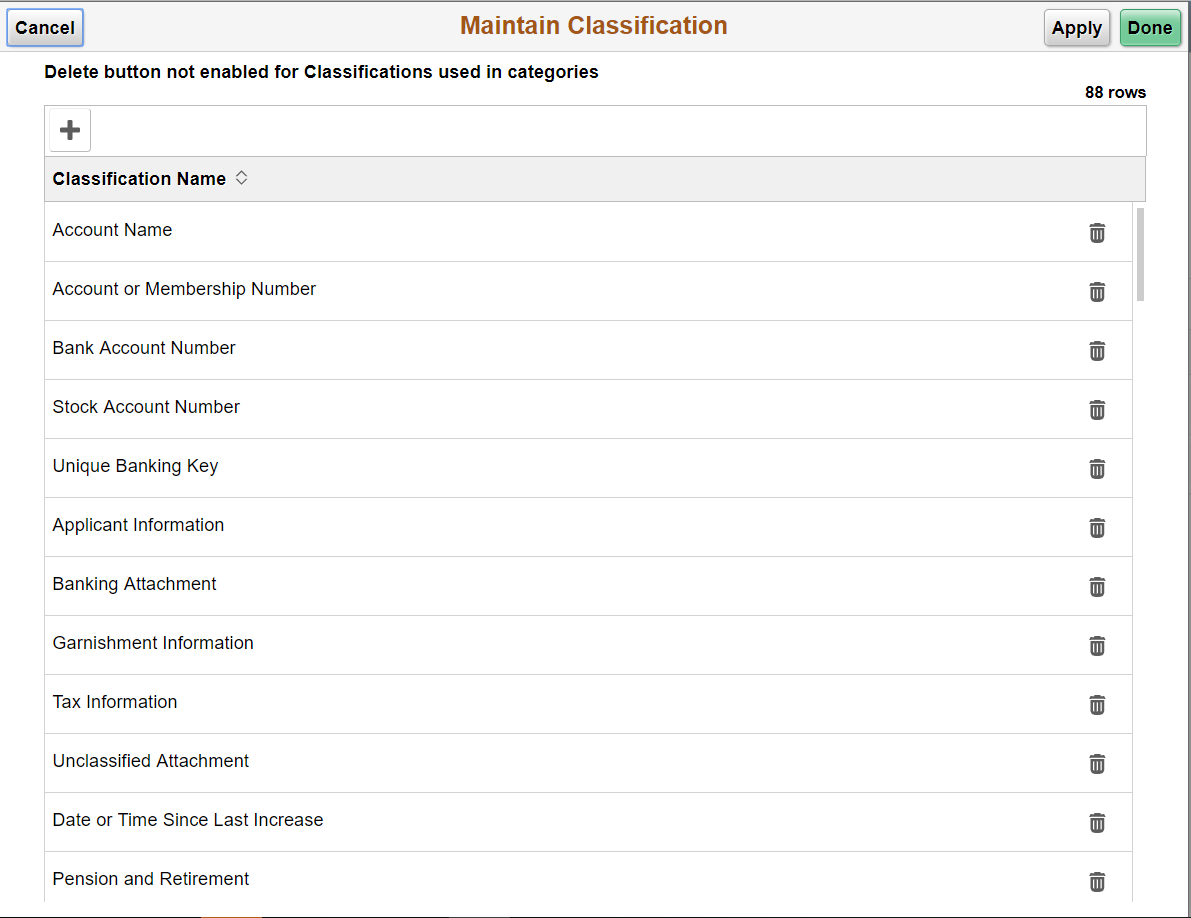Delete the Account Name classification
Viewport: 1191px width, 918px height.
click(x=1097, y=232)
